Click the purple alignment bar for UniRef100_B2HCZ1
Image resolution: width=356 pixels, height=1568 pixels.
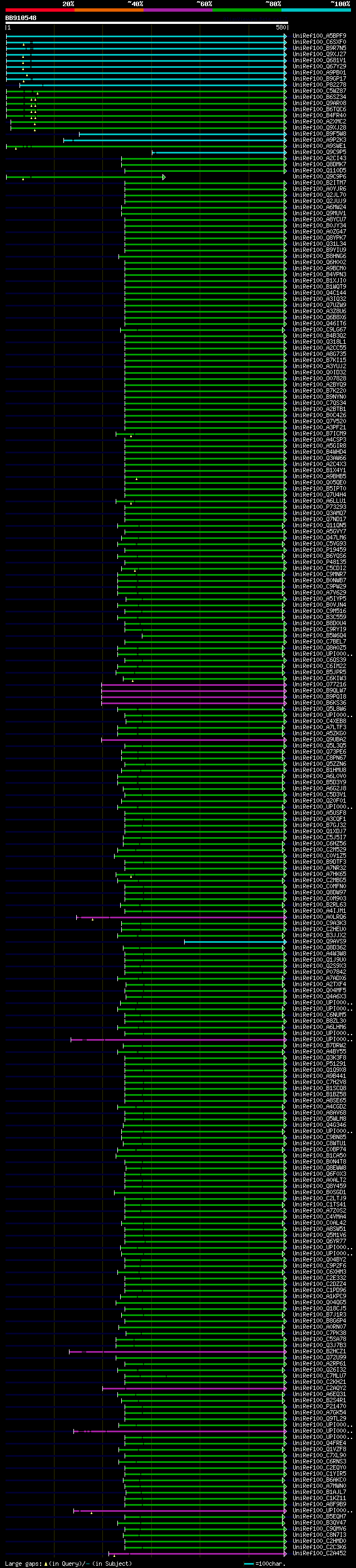[177, 1351]
